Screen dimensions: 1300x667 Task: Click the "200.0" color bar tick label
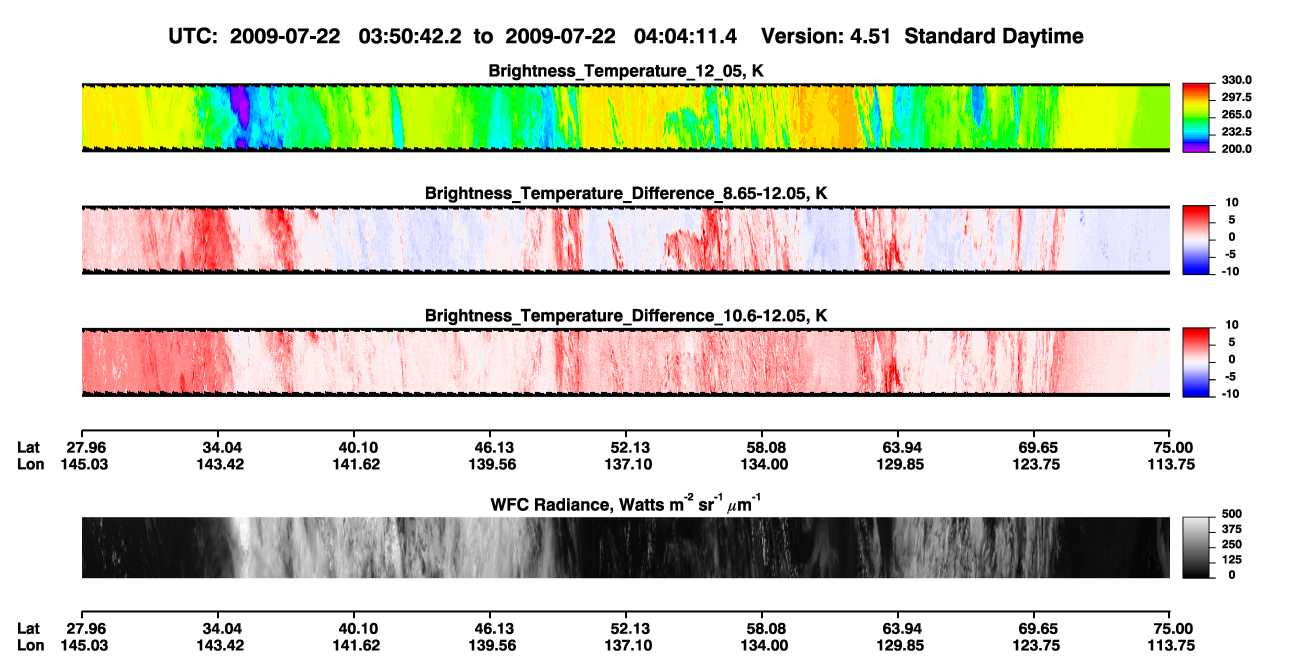(1237, 149)
